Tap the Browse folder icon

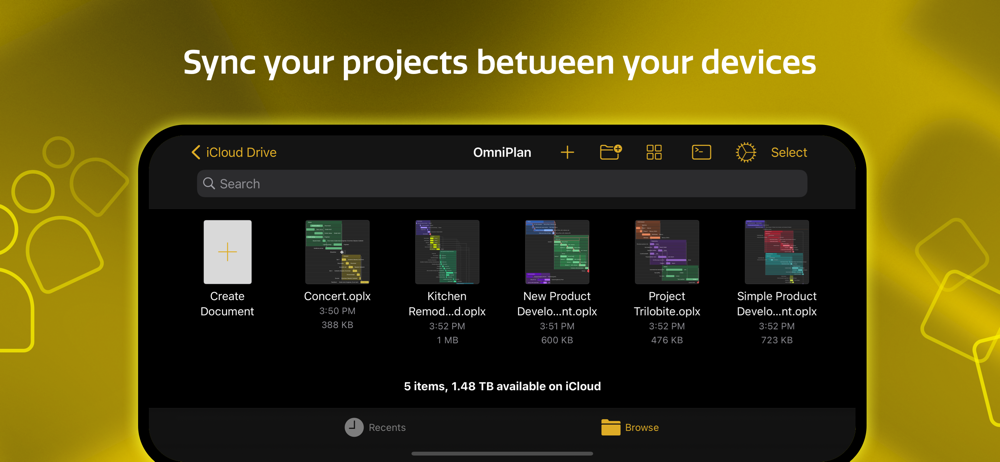(610, 428)
